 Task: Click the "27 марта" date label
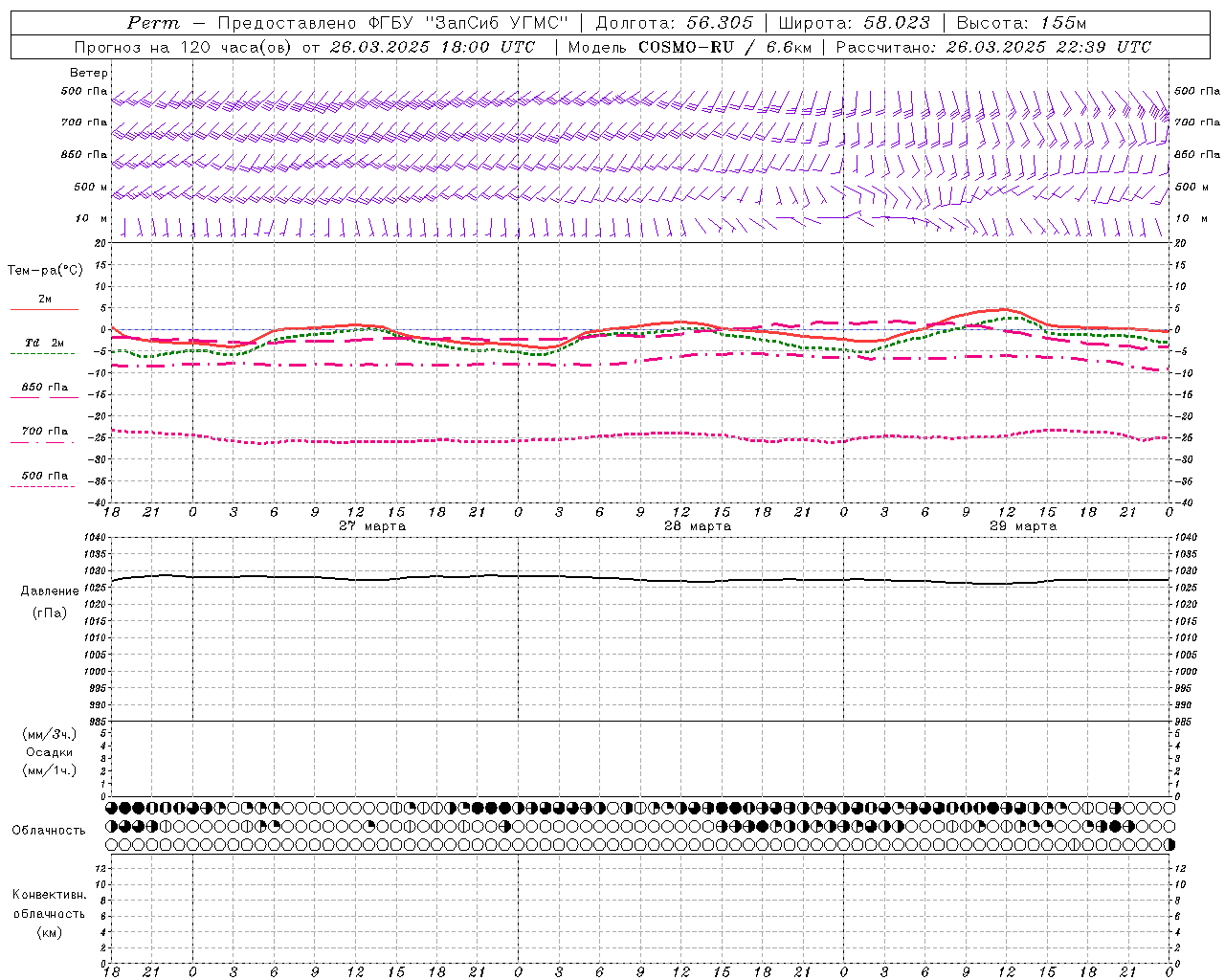(x=372, y=526)
